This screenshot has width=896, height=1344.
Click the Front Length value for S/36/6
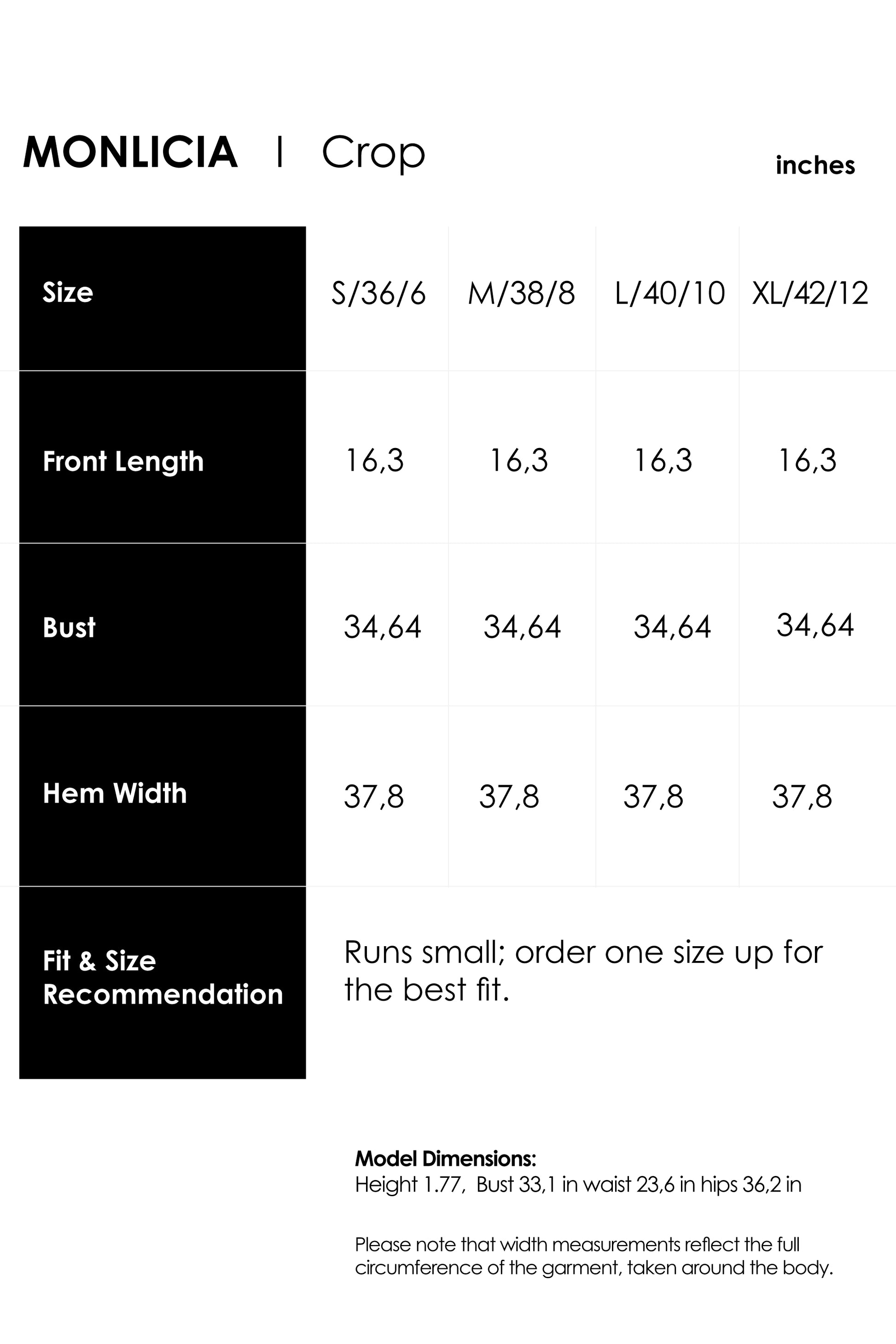click(x=375, y=460)
